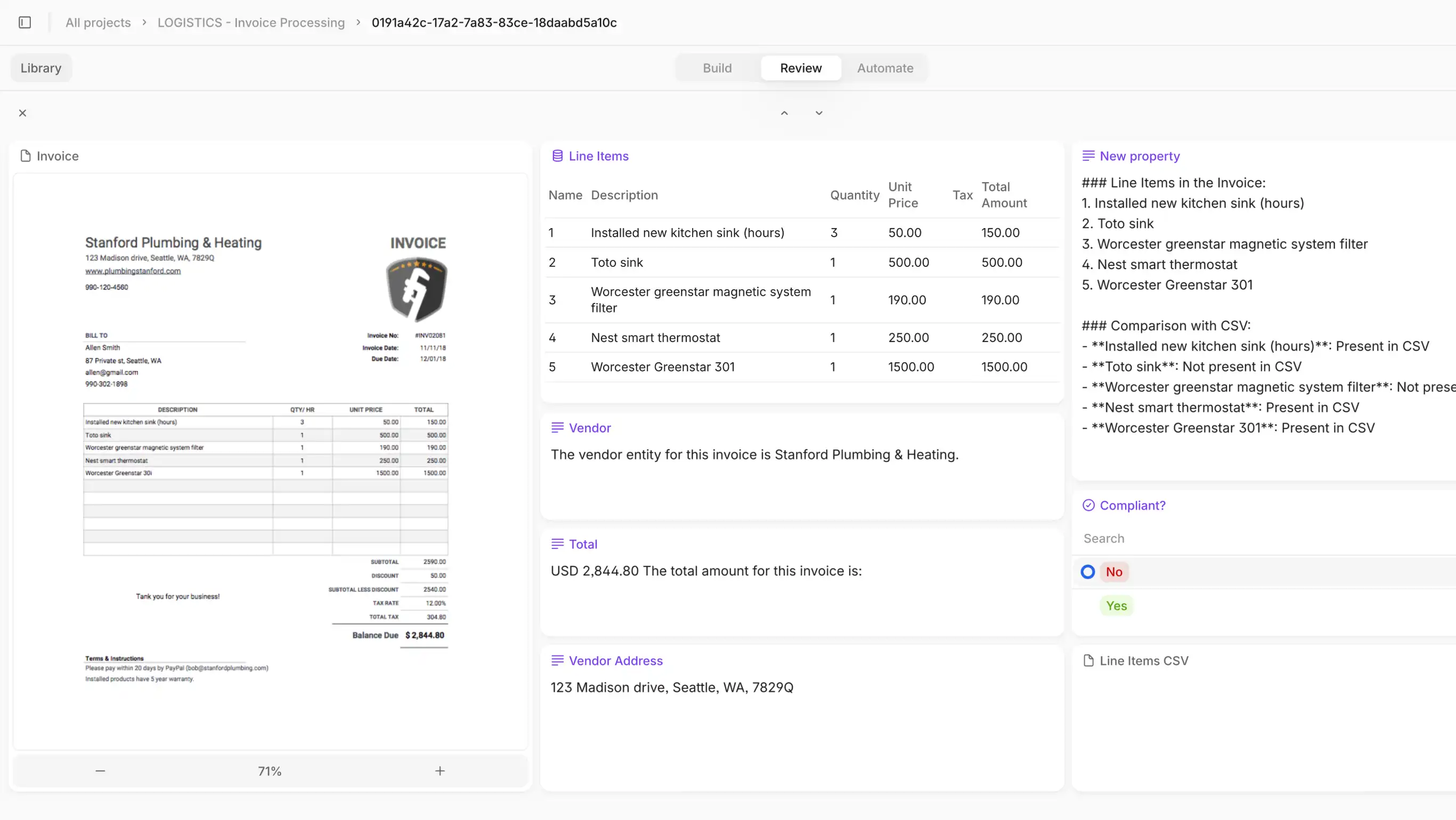1456x820 pixels.
Task: Select the No radio button for Compliant
Action: (x=1088, y=572)
